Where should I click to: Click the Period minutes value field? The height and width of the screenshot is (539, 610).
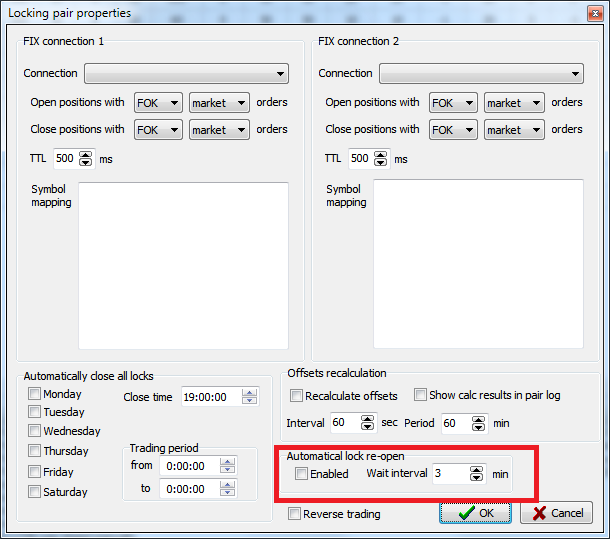click(456, 423)
